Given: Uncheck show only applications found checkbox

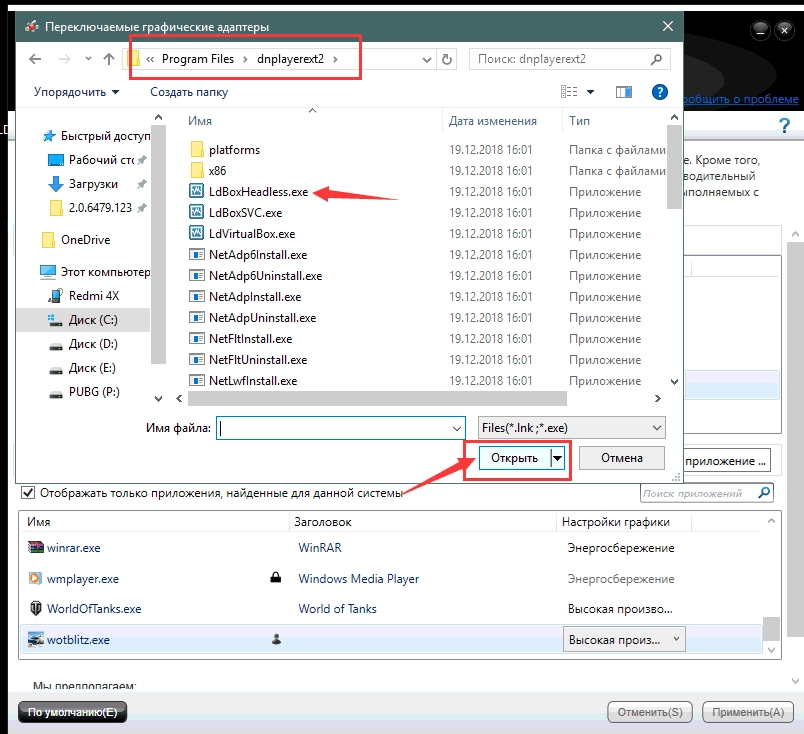Looking at the screenshot, I should [x=28, y=493].
